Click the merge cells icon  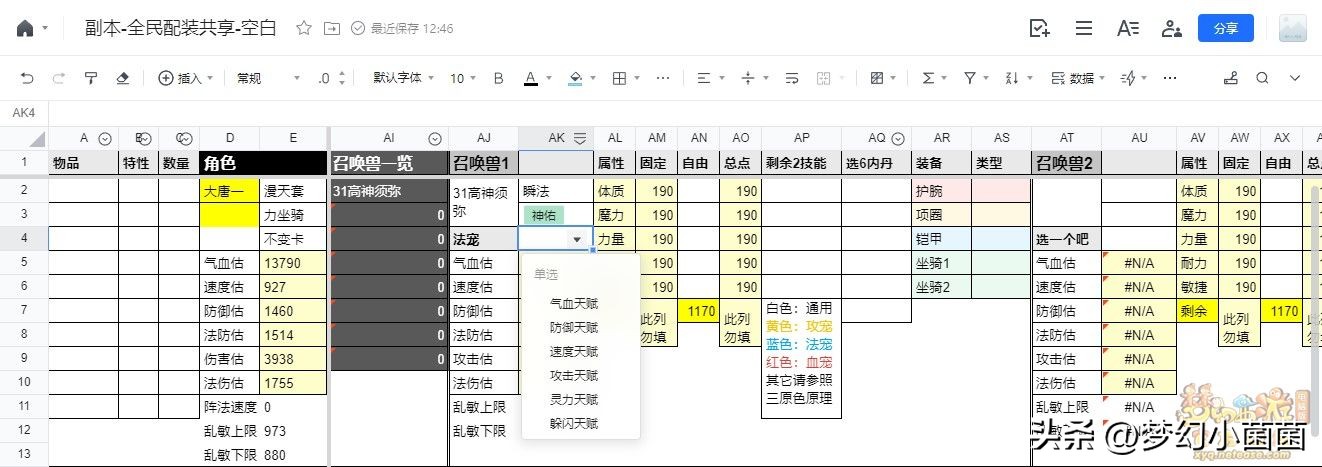824,78
